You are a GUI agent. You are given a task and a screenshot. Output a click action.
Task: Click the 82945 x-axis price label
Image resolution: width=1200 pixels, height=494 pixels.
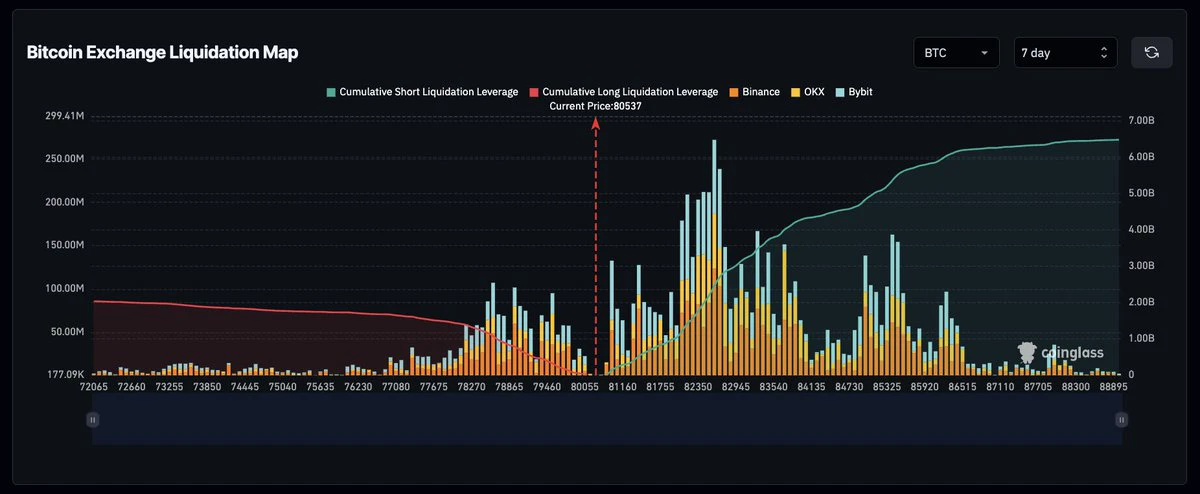[734, 386]
